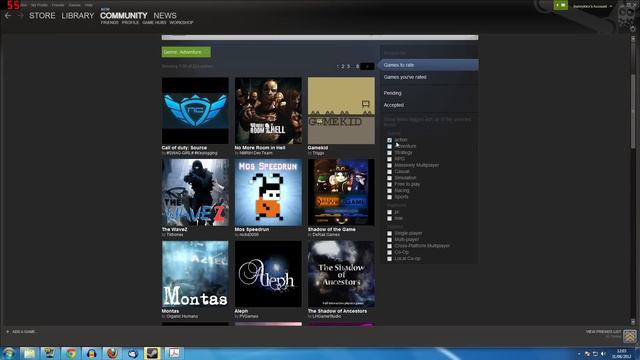The image size is (640, 360).
Task: Check the Multi-player checkbox
Action: (x=389, y=240)
